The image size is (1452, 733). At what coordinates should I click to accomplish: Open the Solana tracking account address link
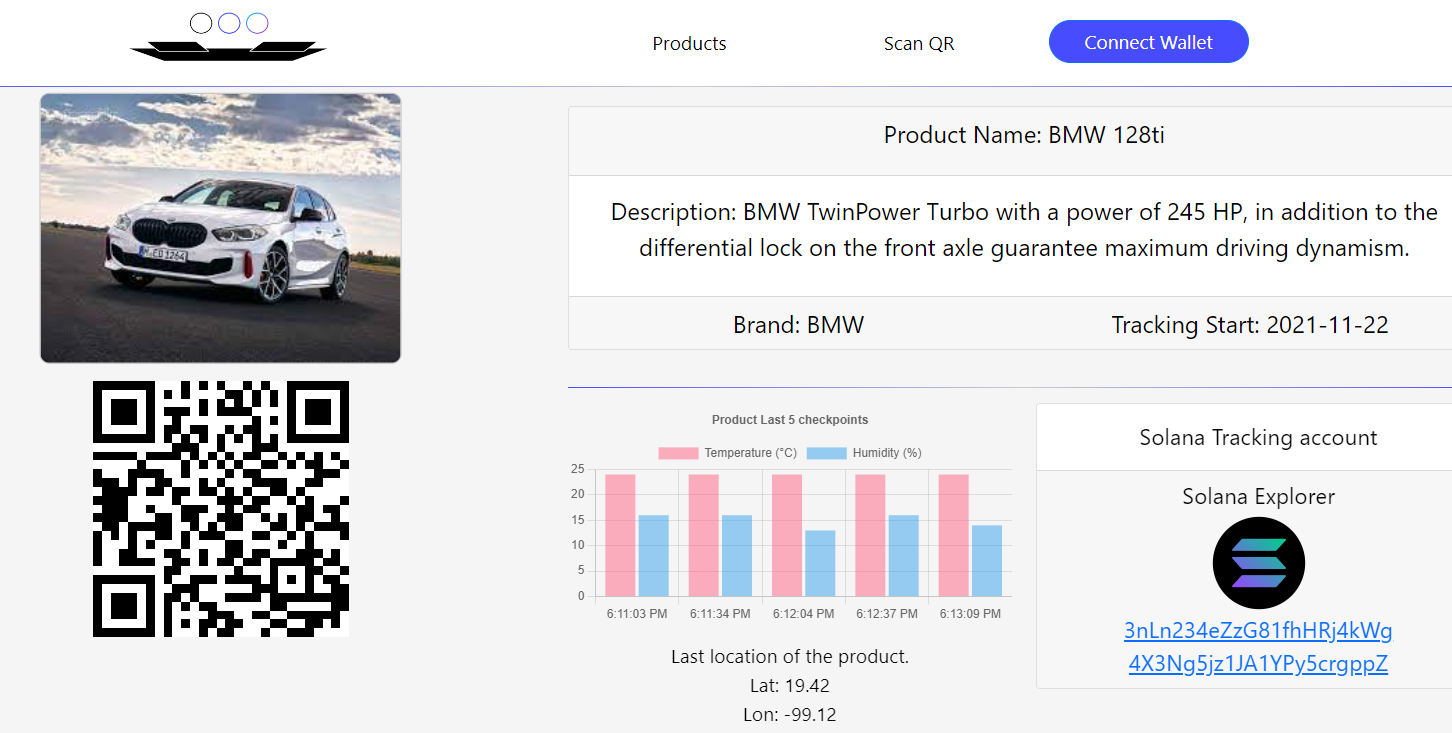(1258, 647)
